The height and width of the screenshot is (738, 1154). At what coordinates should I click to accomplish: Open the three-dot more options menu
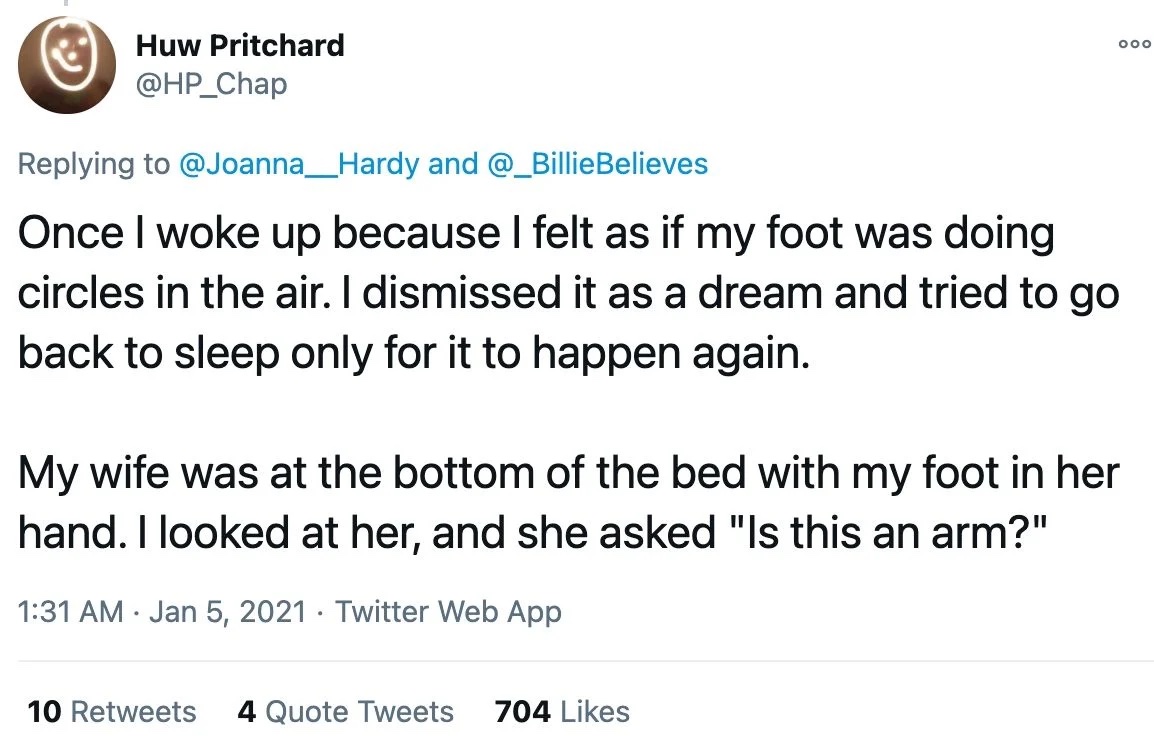[x=1134, y=44]
